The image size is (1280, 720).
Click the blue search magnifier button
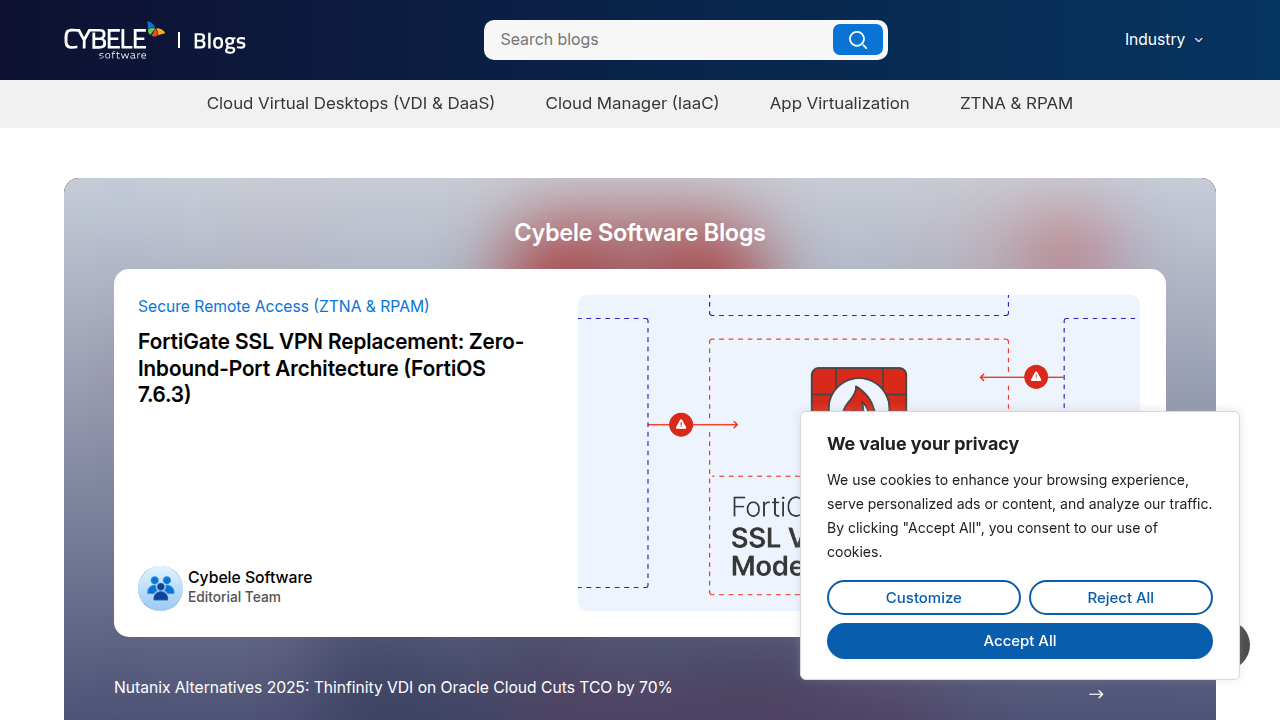pos(858,40)
